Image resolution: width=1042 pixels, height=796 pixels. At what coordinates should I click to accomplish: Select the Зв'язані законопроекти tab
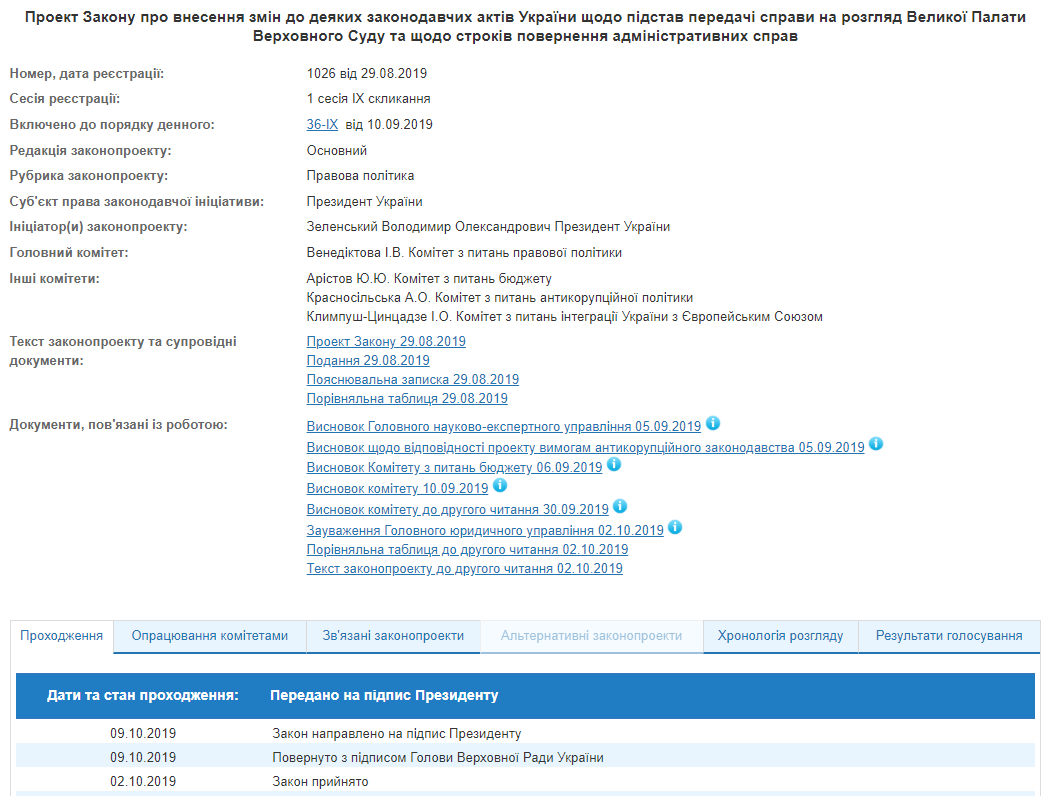coord(393,635)
